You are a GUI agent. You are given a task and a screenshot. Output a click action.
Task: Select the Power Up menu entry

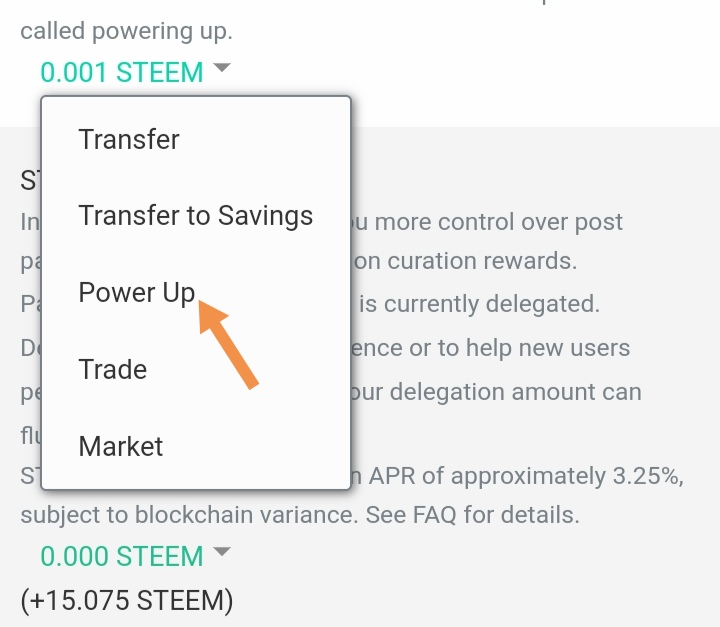137,292
